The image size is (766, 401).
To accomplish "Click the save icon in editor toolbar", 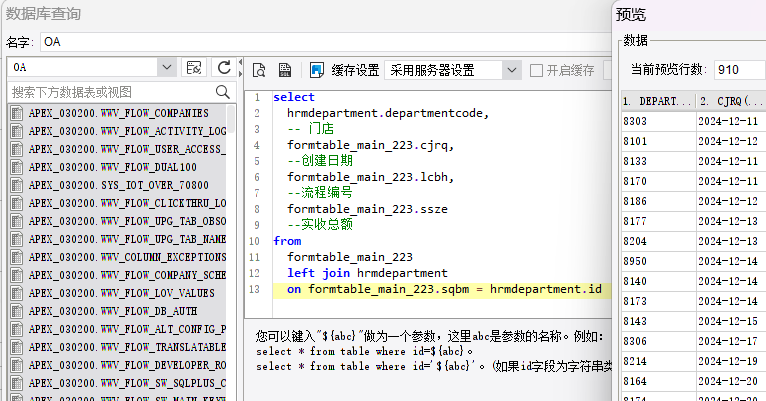I will (x=285, y=70).
